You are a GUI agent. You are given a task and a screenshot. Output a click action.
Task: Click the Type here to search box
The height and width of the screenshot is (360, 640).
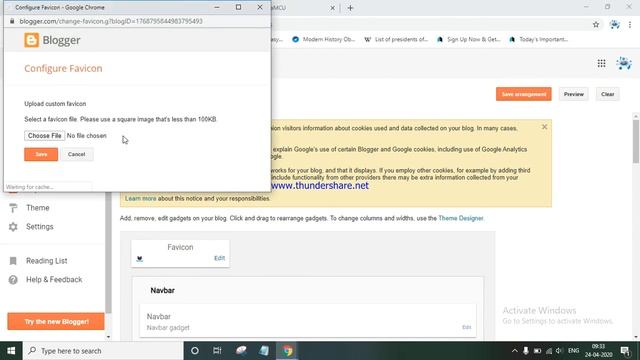click(102, 351)
